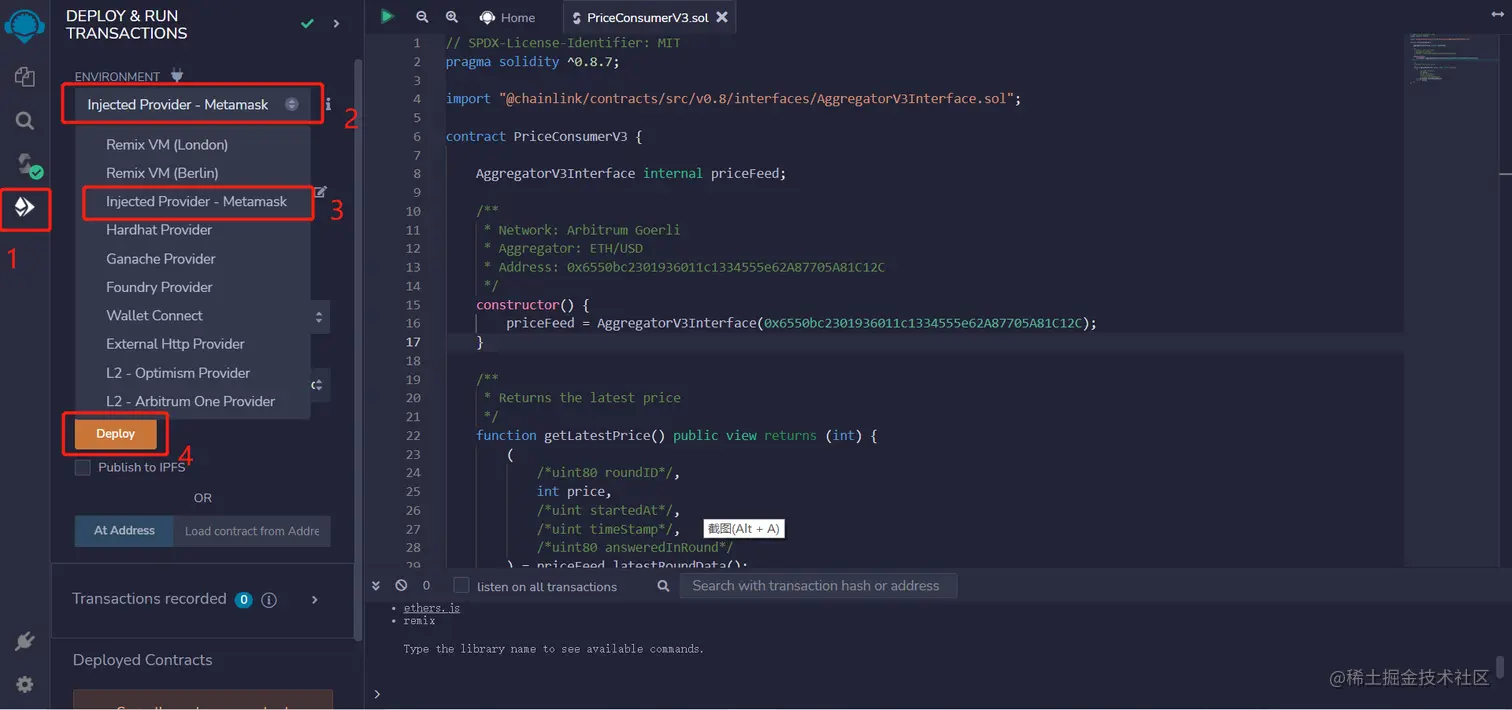Click the At Address button

pyautogui.click(x=124, y=531)
